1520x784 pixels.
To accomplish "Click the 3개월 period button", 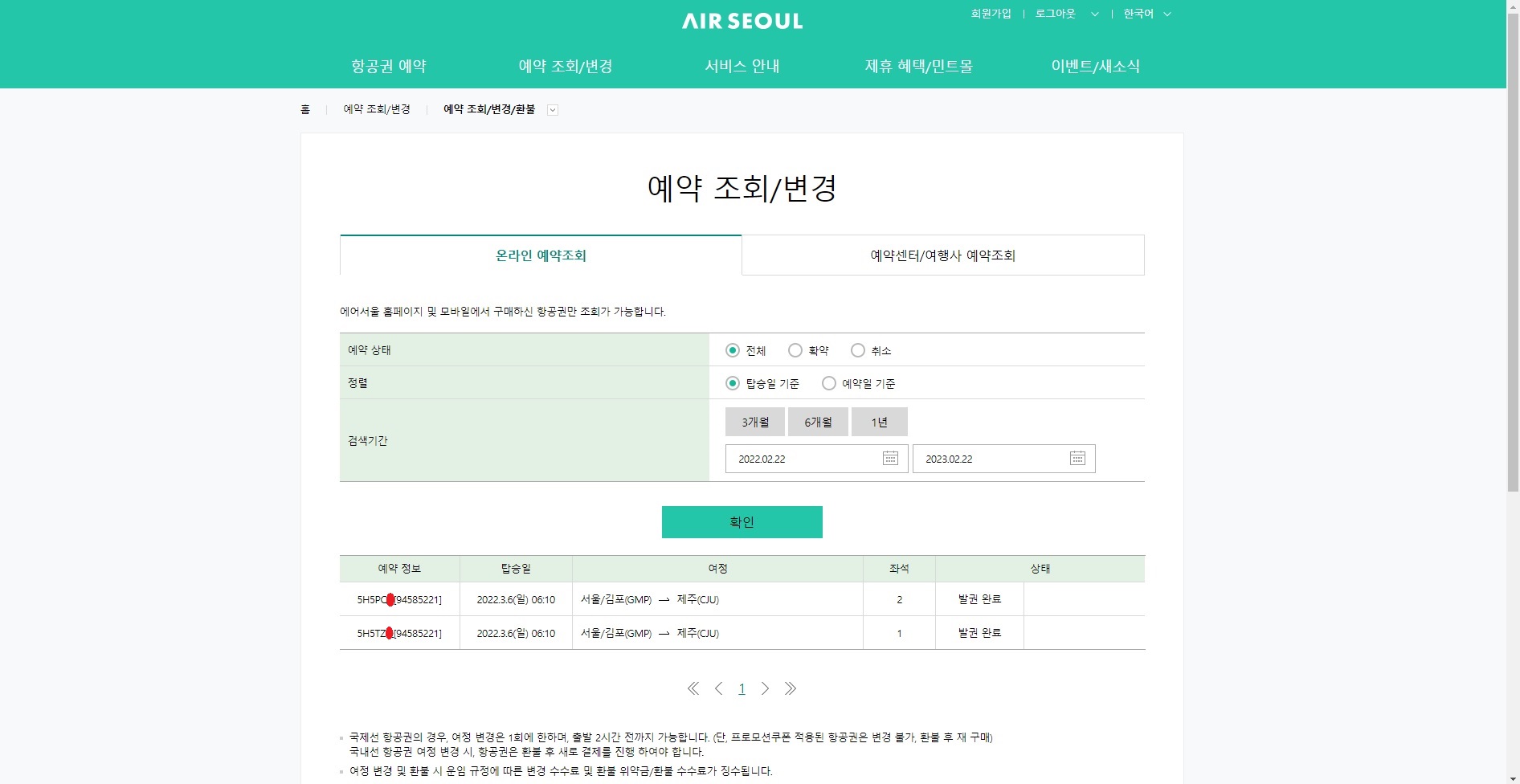I will [x=755, y=422].
